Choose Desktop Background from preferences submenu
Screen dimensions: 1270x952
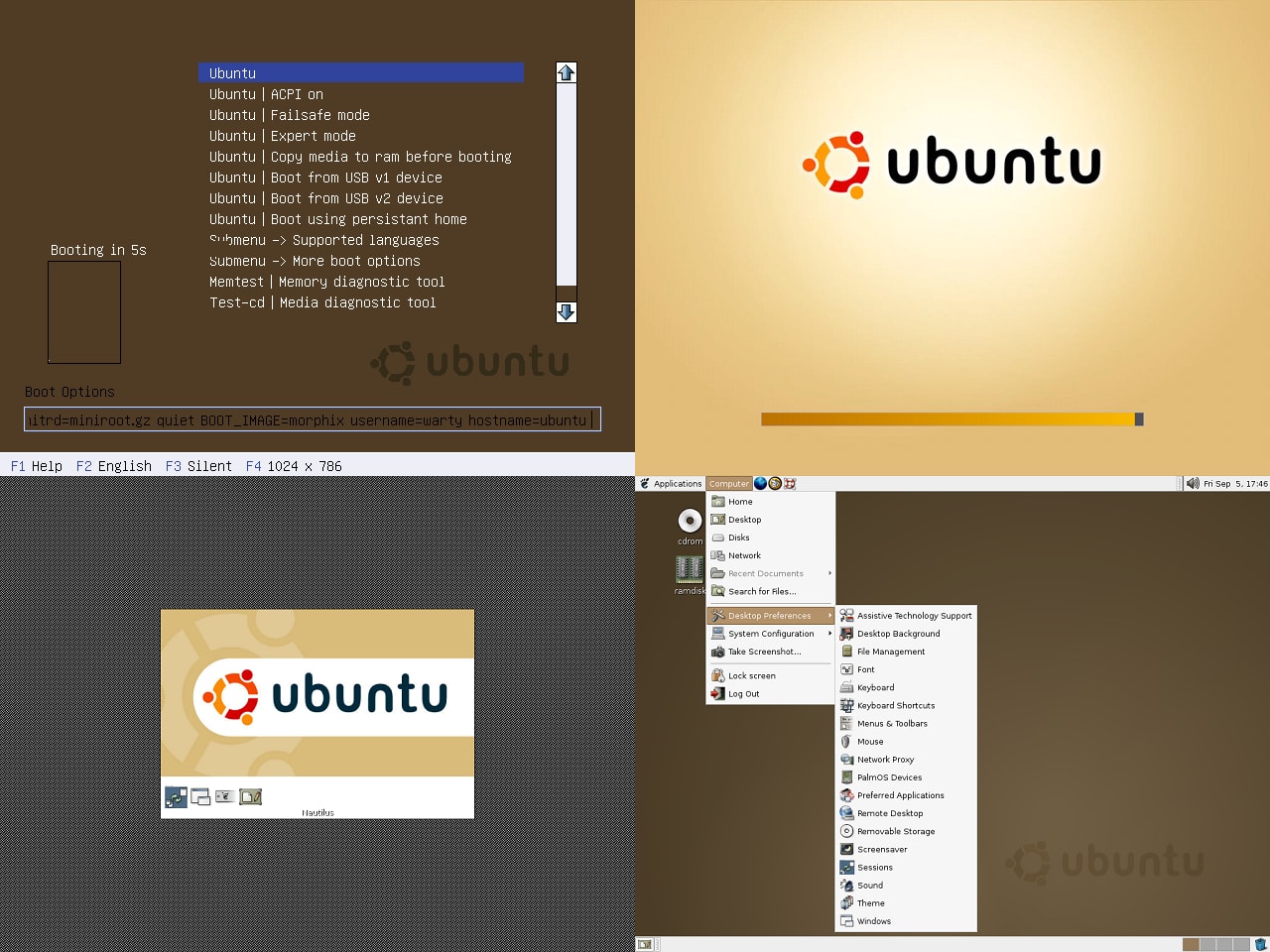point(898,634)
